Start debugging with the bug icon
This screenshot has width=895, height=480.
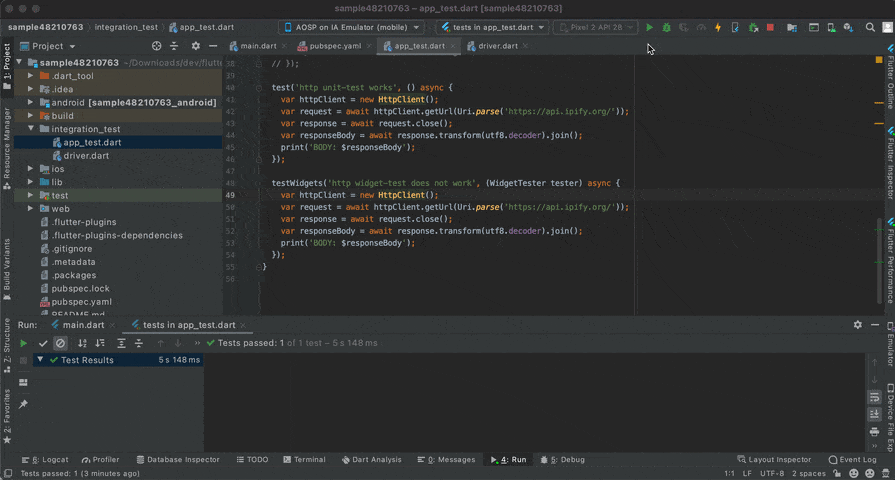pyautogui.click(x=667, y=27)
